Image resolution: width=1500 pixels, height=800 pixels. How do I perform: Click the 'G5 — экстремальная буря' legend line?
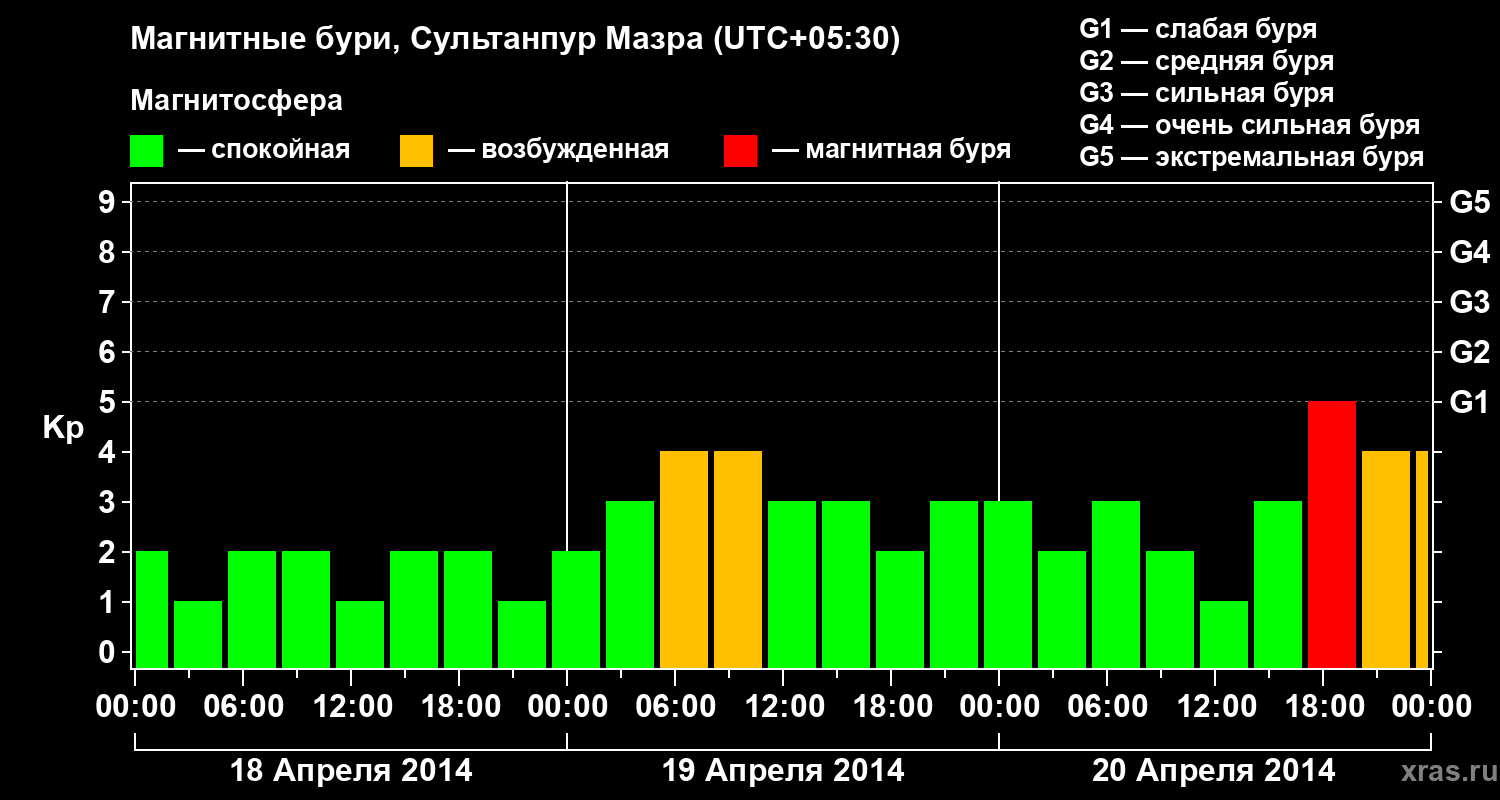pyautogui.click(x=1252, y=157)
